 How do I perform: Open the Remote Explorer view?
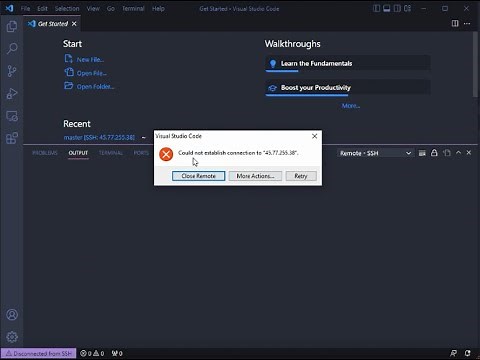click(12, 116)
